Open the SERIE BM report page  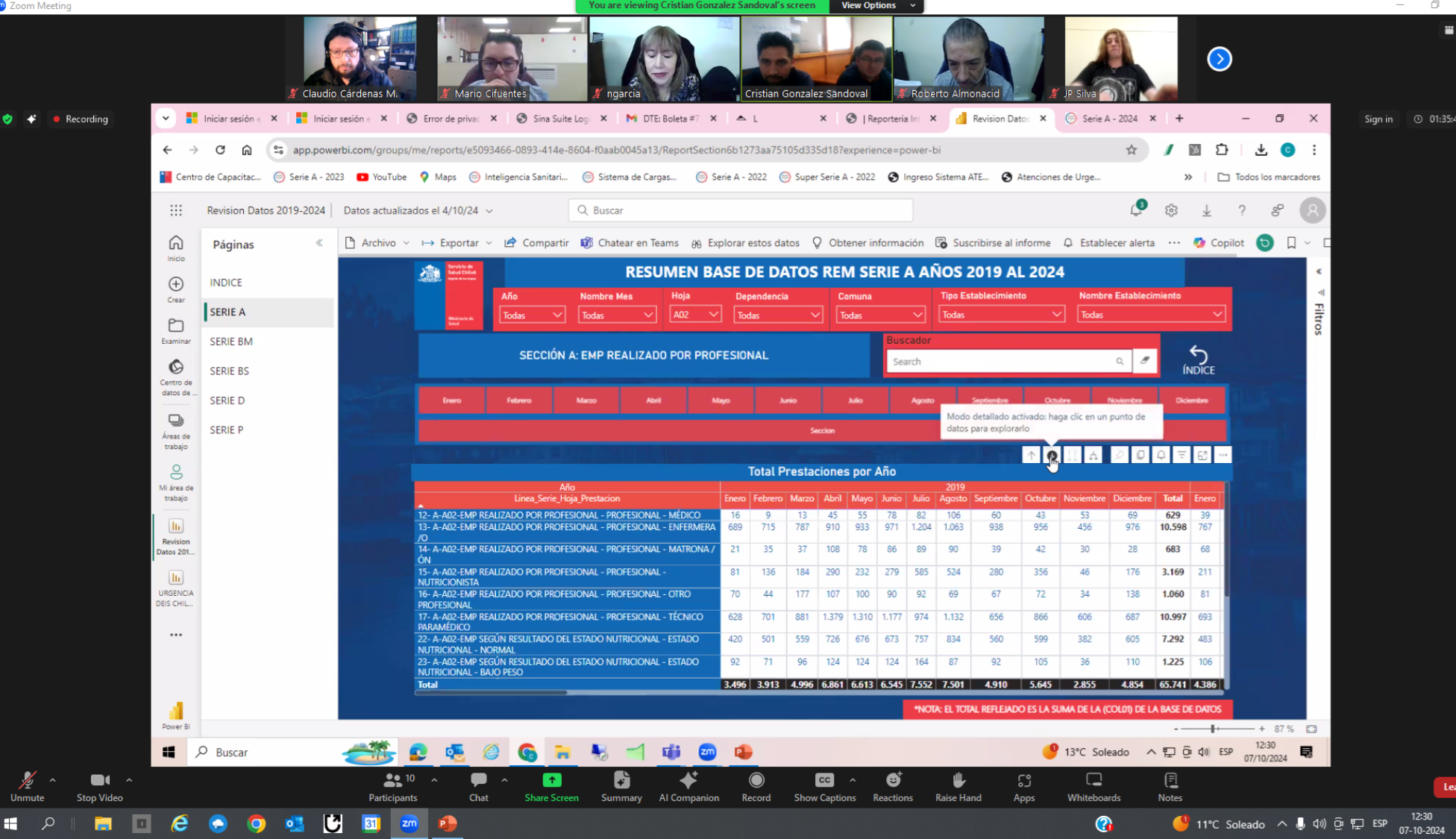click(x=231, y=342)
